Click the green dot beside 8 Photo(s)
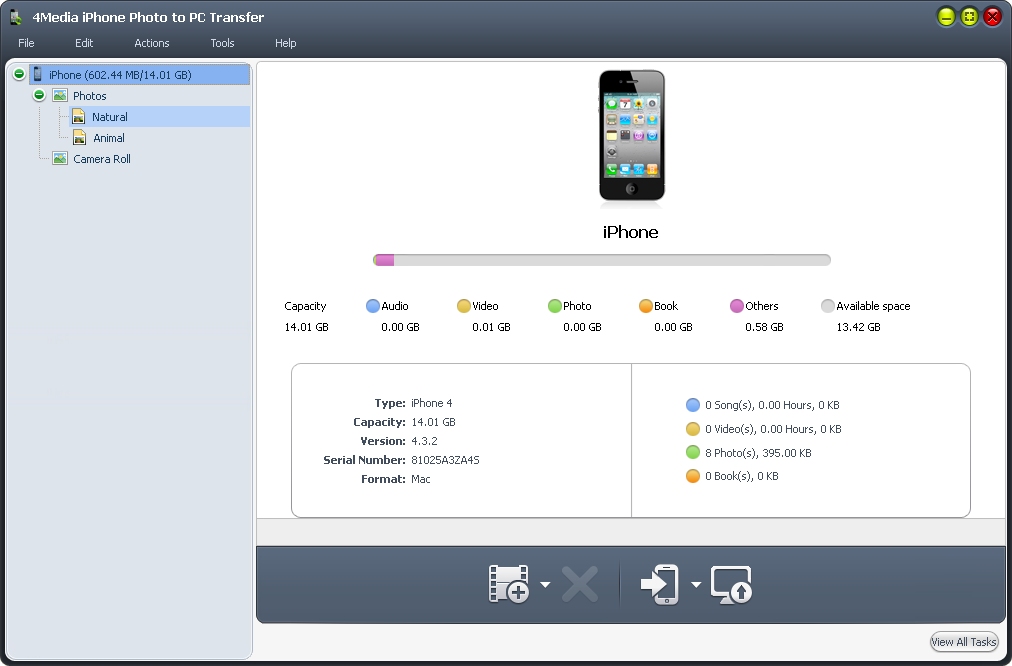The height and width of the screenshot is (666, 1012). (x=693, y=452)
